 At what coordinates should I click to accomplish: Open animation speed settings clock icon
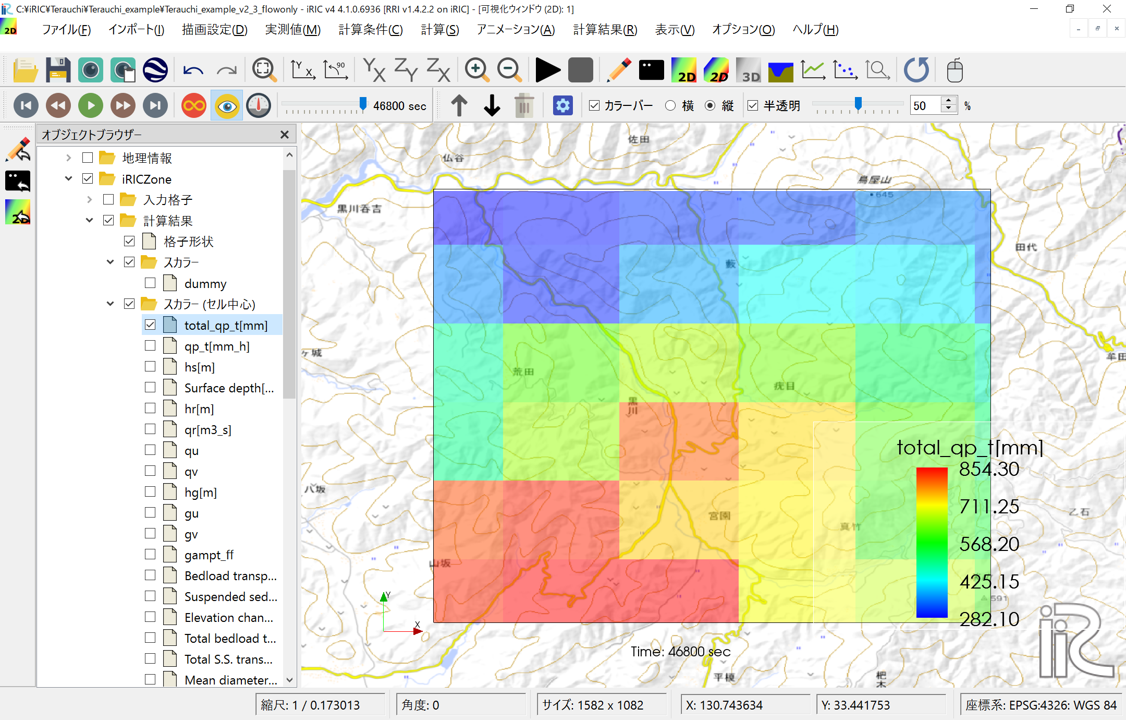pyautogui.click(x=259, y=106)
